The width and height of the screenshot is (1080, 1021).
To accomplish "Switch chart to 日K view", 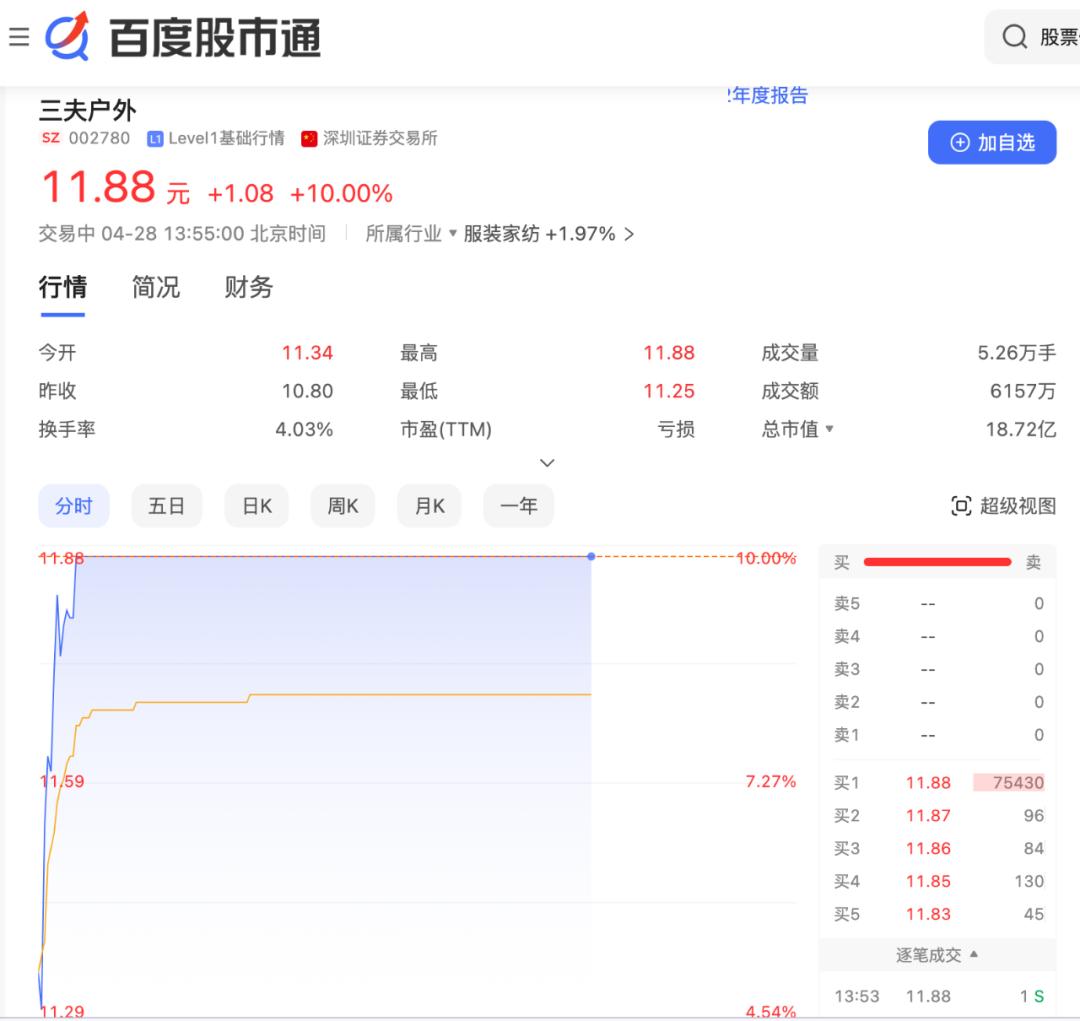I will [256, 506].
